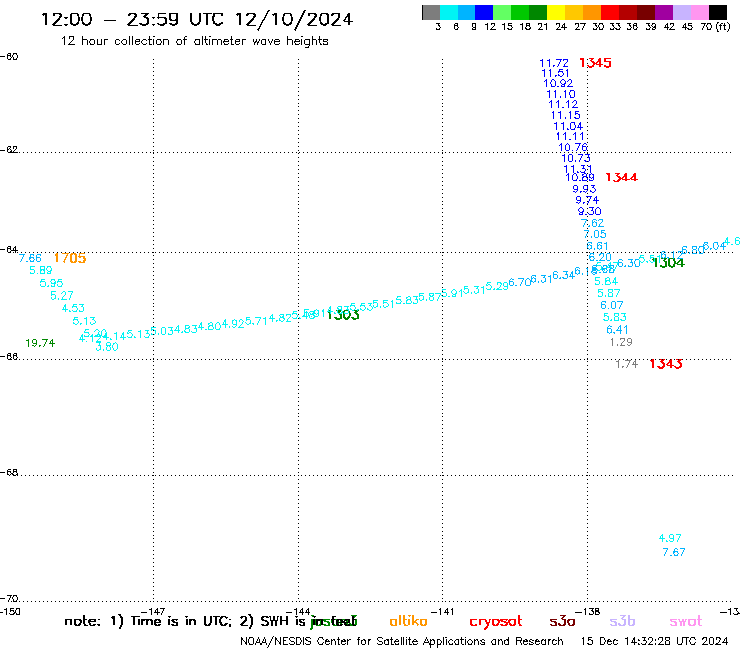Click the NOAA/NESDIS credit line

click(402, 641)
